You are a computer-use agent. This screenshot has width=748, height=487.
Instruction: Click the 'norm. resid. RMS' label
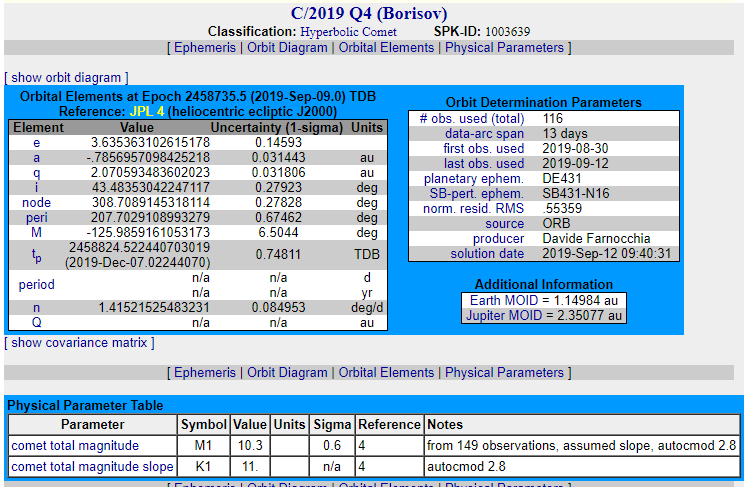coord(473,208)
